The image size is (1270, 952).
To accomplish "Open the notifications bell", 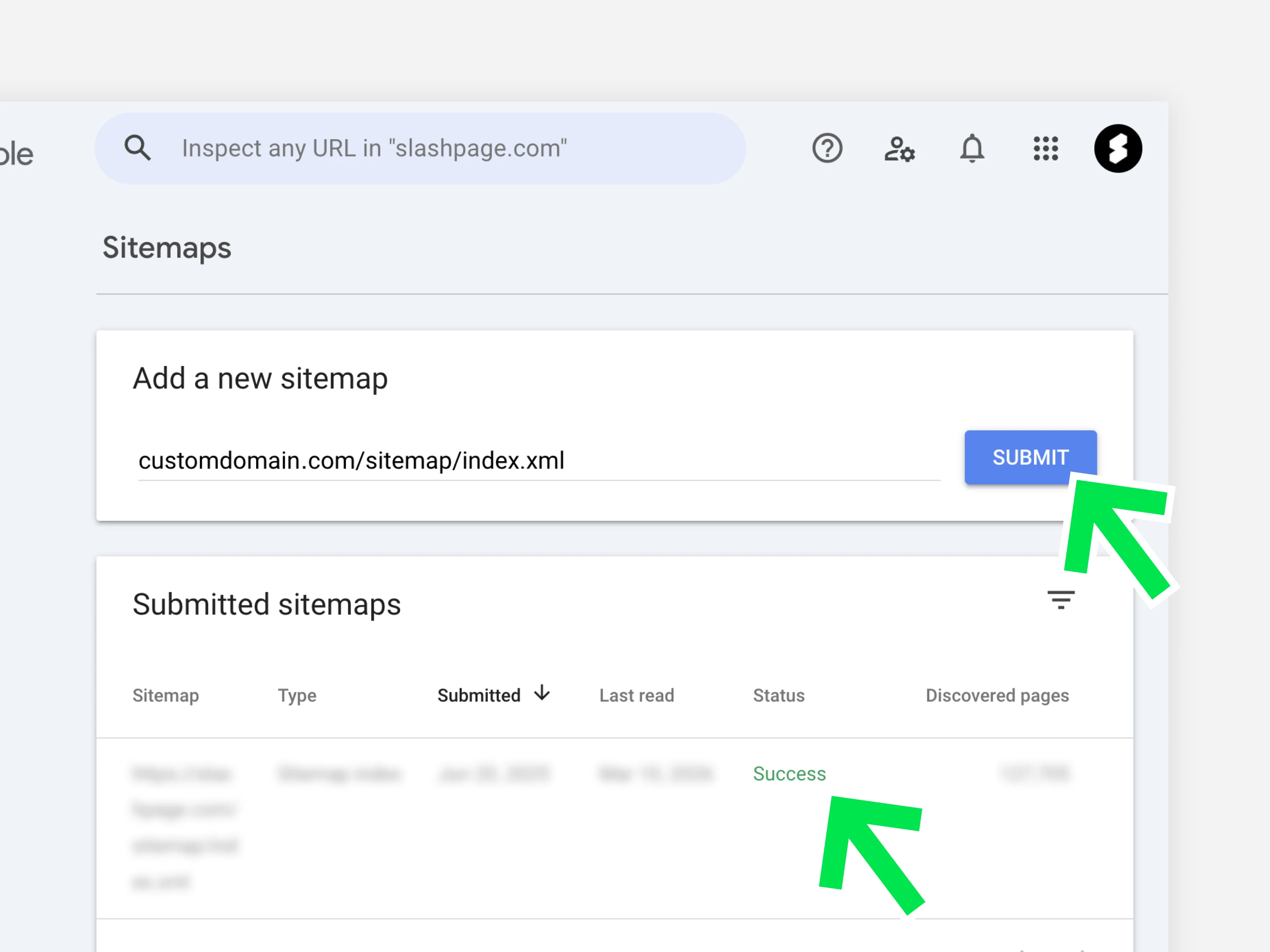I will [x=972, y=149].
